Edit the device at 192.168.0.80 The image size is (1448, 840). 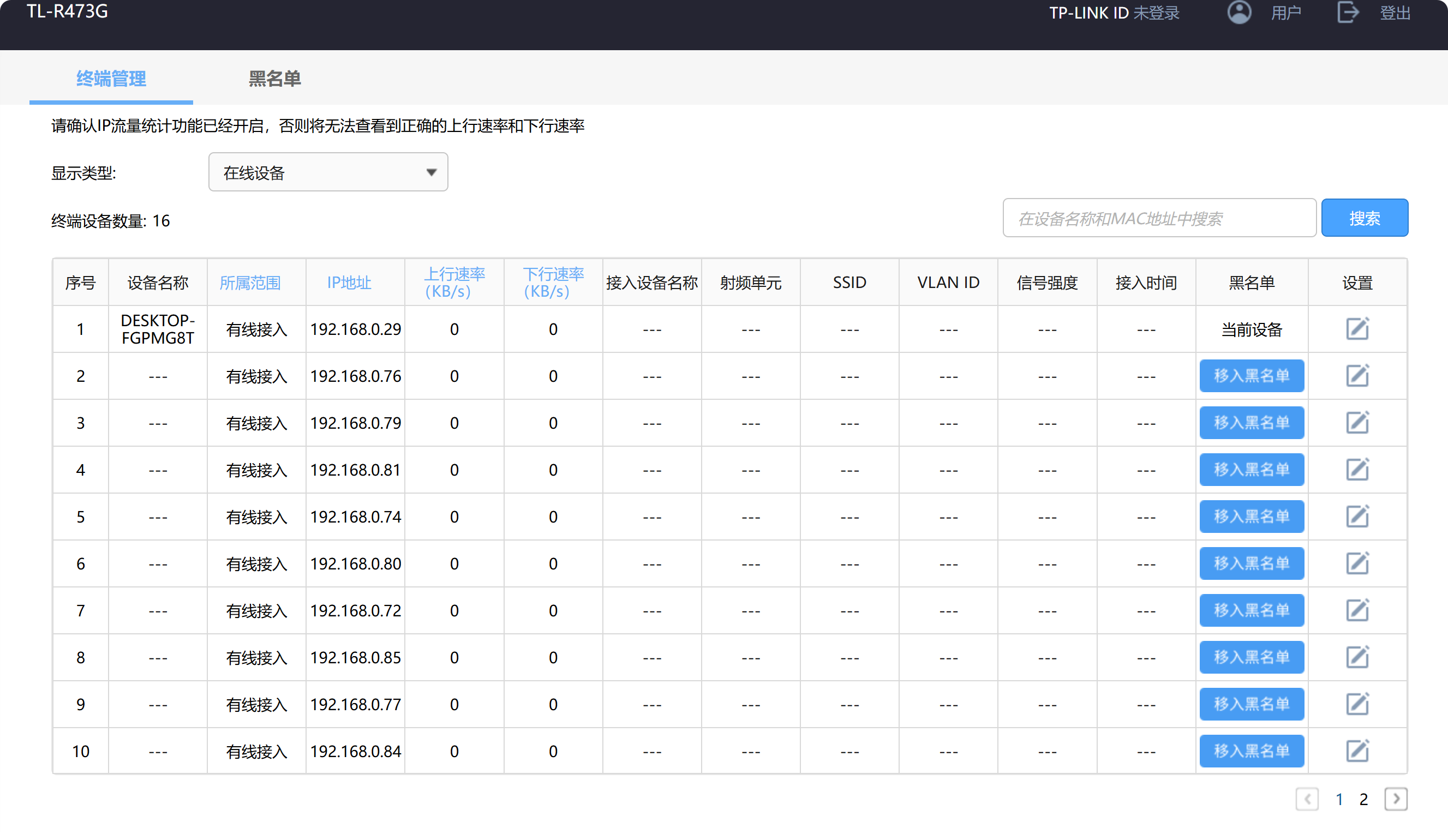[x=1357, y=563]
